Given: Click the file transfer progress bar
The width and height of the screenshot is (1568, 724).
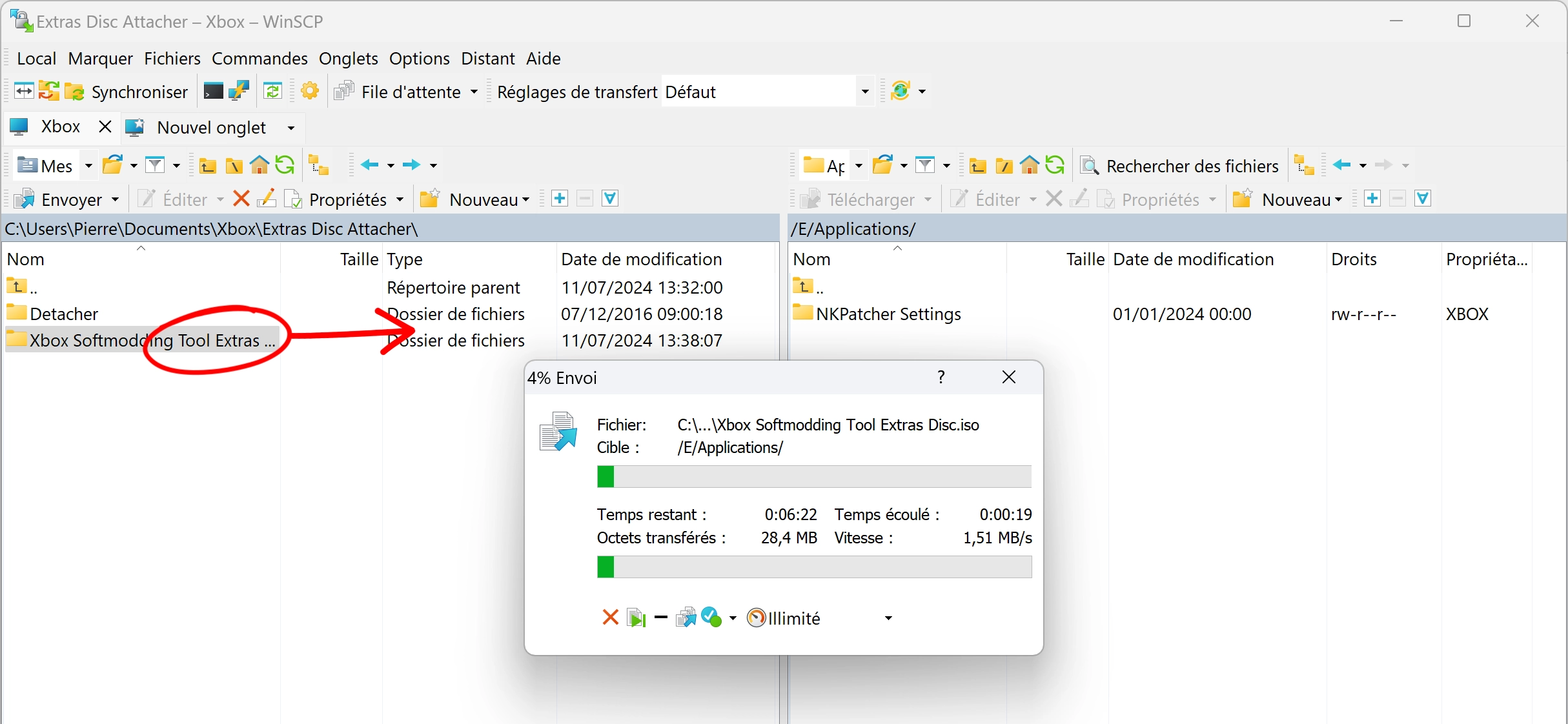Looking at the screenshot, I should (x=814, y=477).
